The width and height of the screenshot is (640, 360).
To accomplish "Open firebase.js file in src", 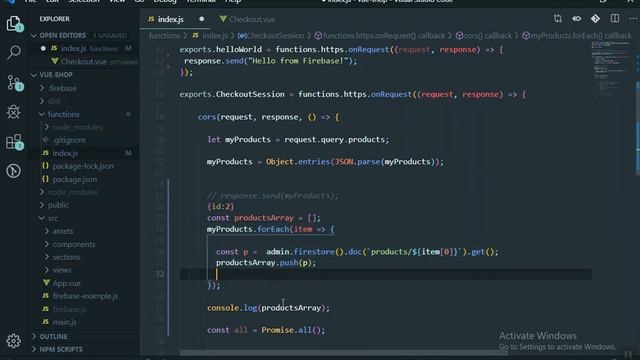I will pyautogui.click(x=69, y=309).
